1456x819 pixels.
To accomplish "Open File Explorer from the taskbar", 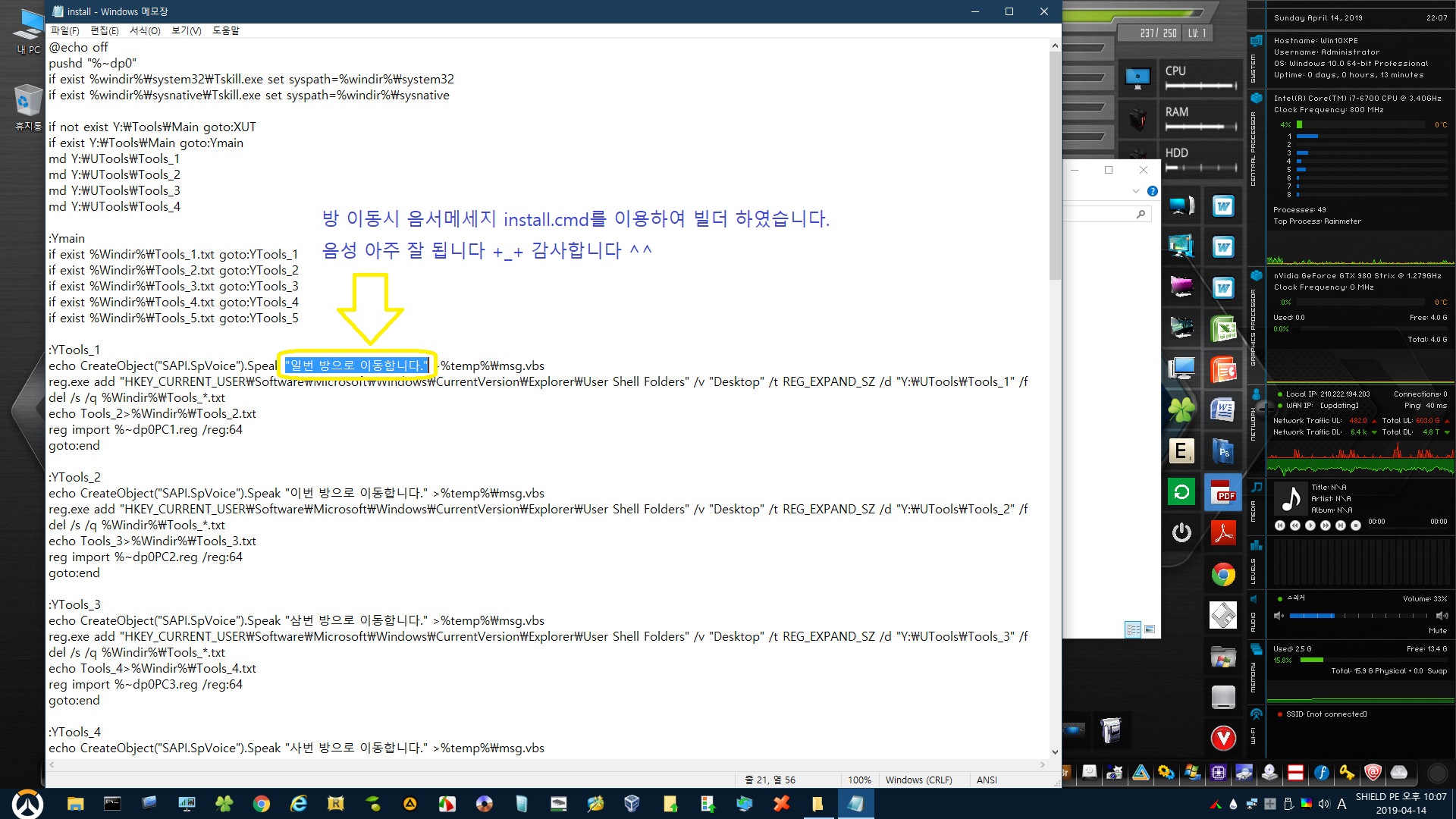I will [75, 804].
